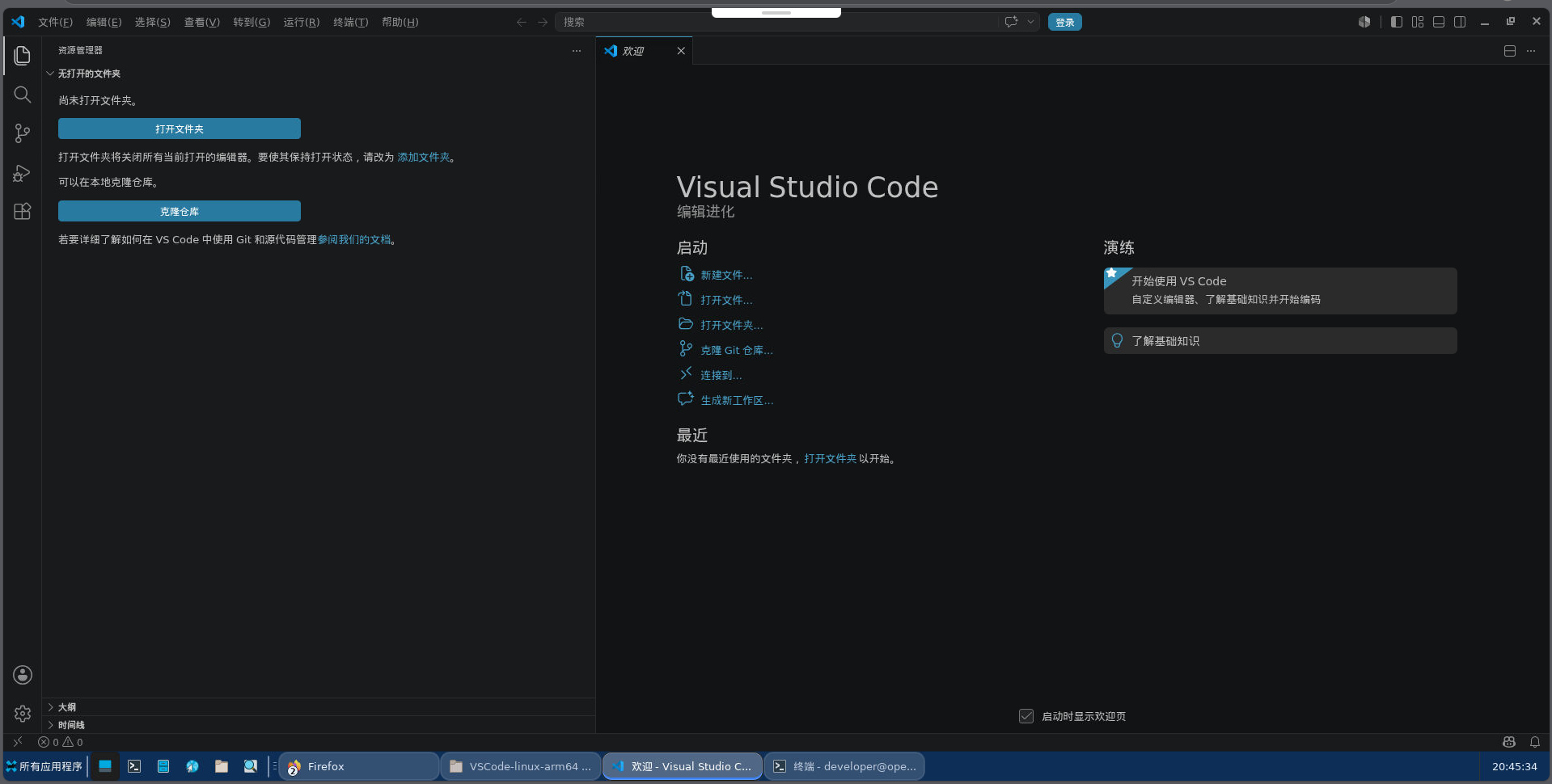This screenshot has width=1552, height=784.
Task: Click 打开文件夹... under 启动
Action: (732, 325)
